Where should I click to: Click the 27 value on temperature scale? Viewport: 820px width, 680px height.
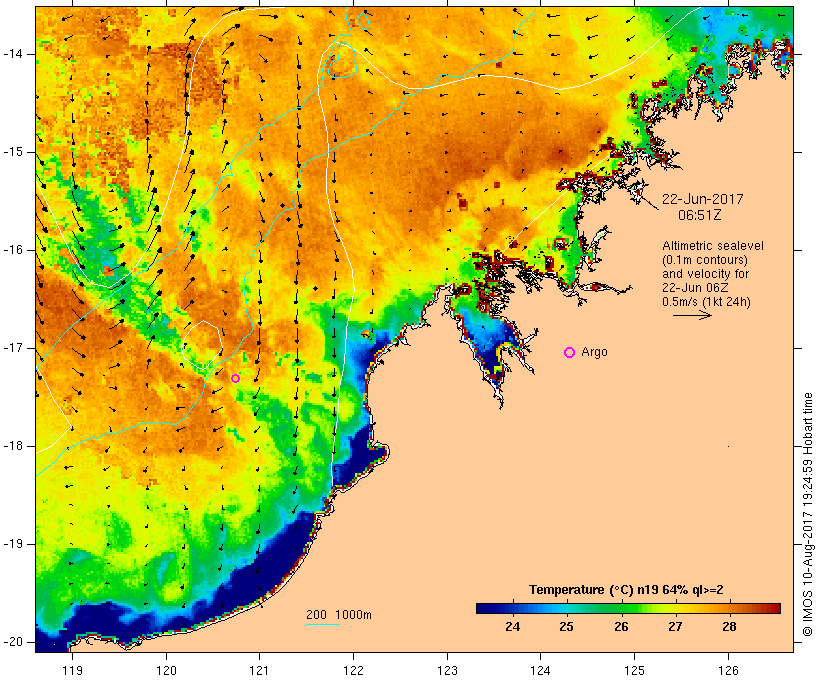(x=675, y=627)
